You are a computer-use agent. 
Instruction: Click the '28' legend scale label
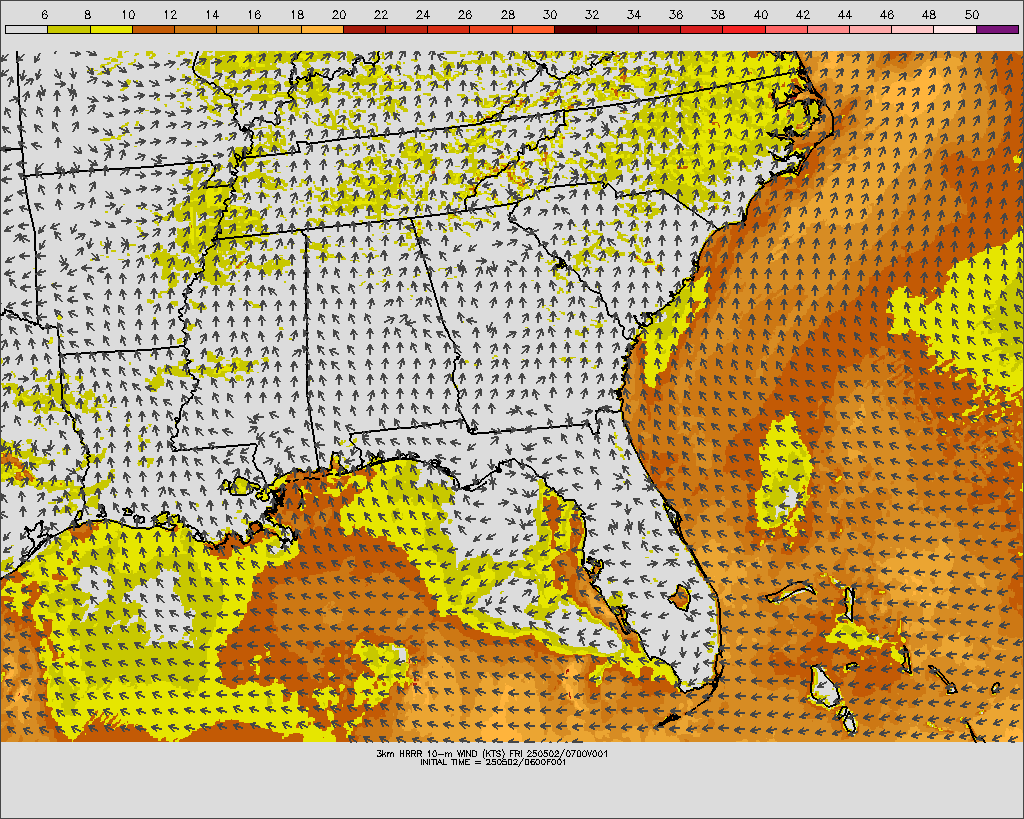pyautogui.click(x=507, y=14)
